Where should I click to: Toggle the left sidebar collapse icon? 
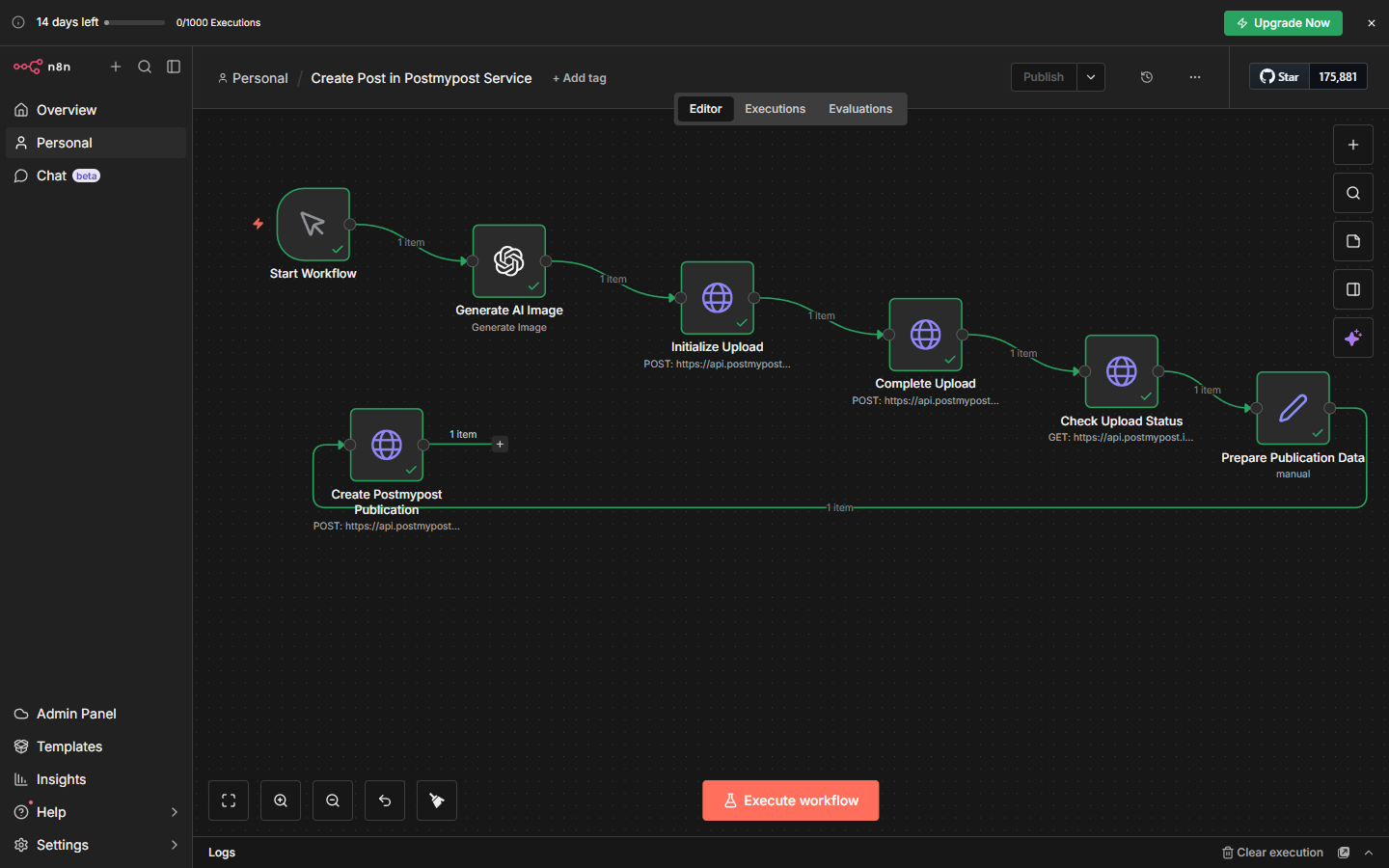pos(174,67)
